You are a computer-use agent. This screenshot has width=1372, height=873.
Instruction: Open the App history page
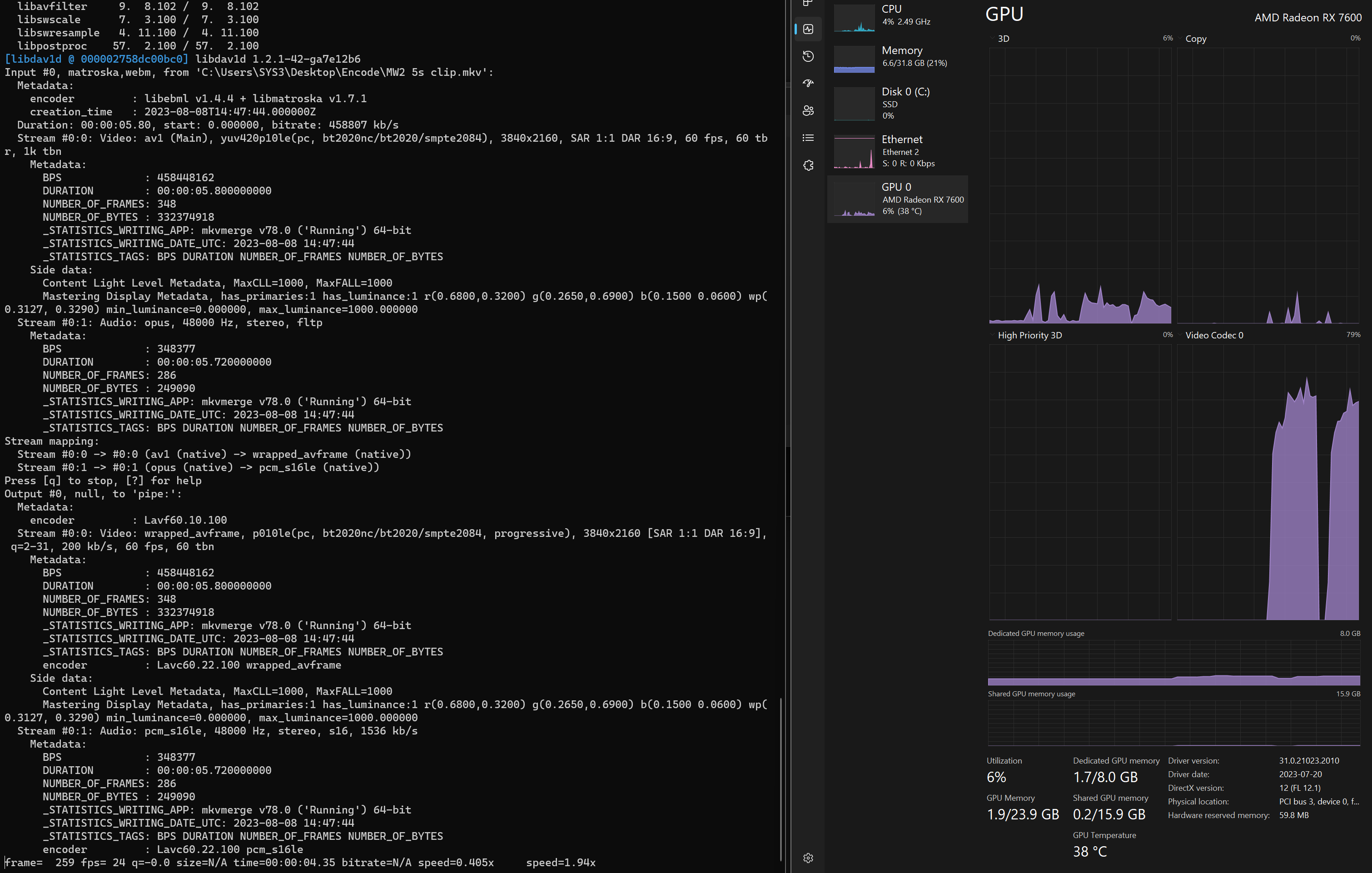pyautogui.click(x=808, y=56)
